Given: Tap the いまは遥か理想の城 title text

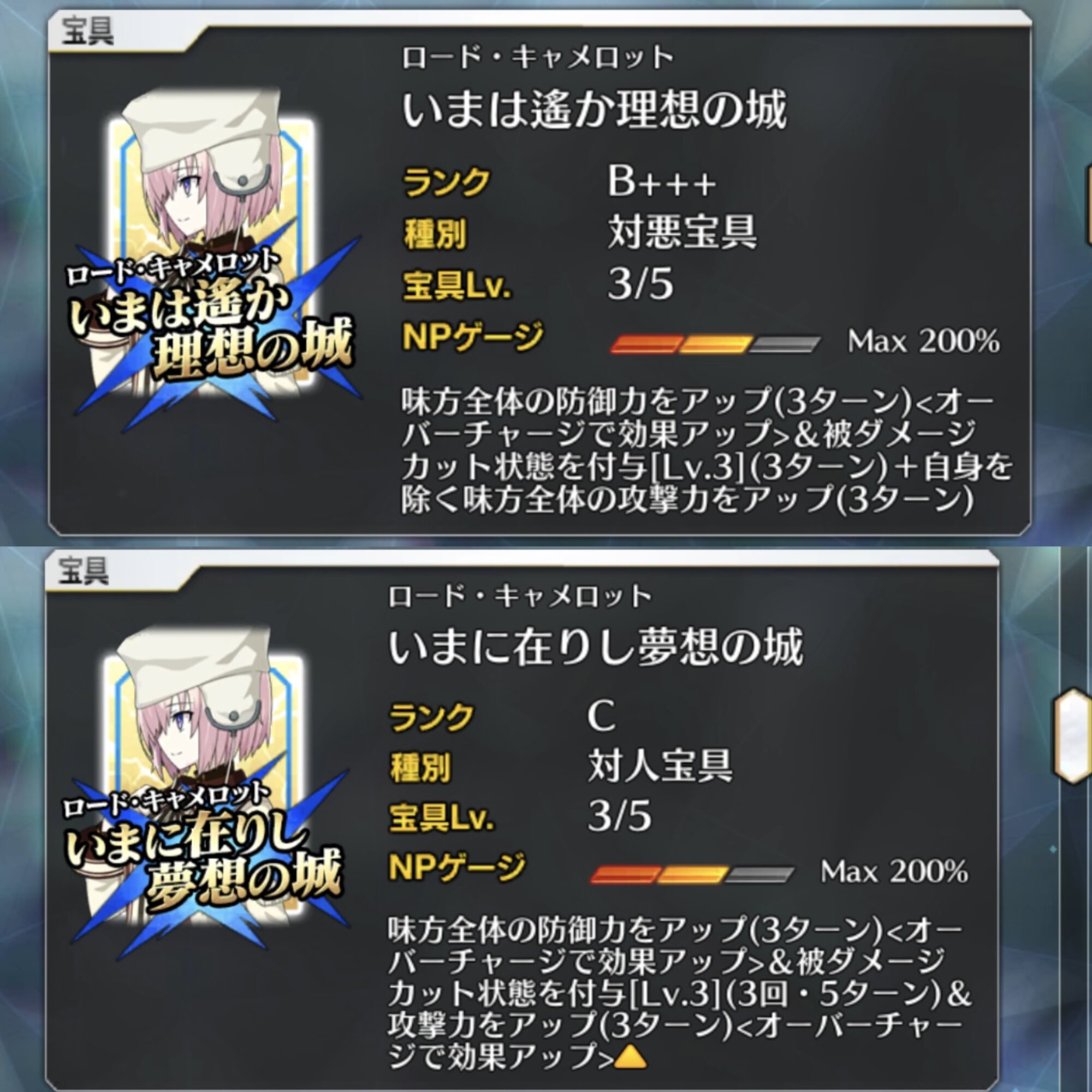Looking at the screenshot, I should (594, 110).
